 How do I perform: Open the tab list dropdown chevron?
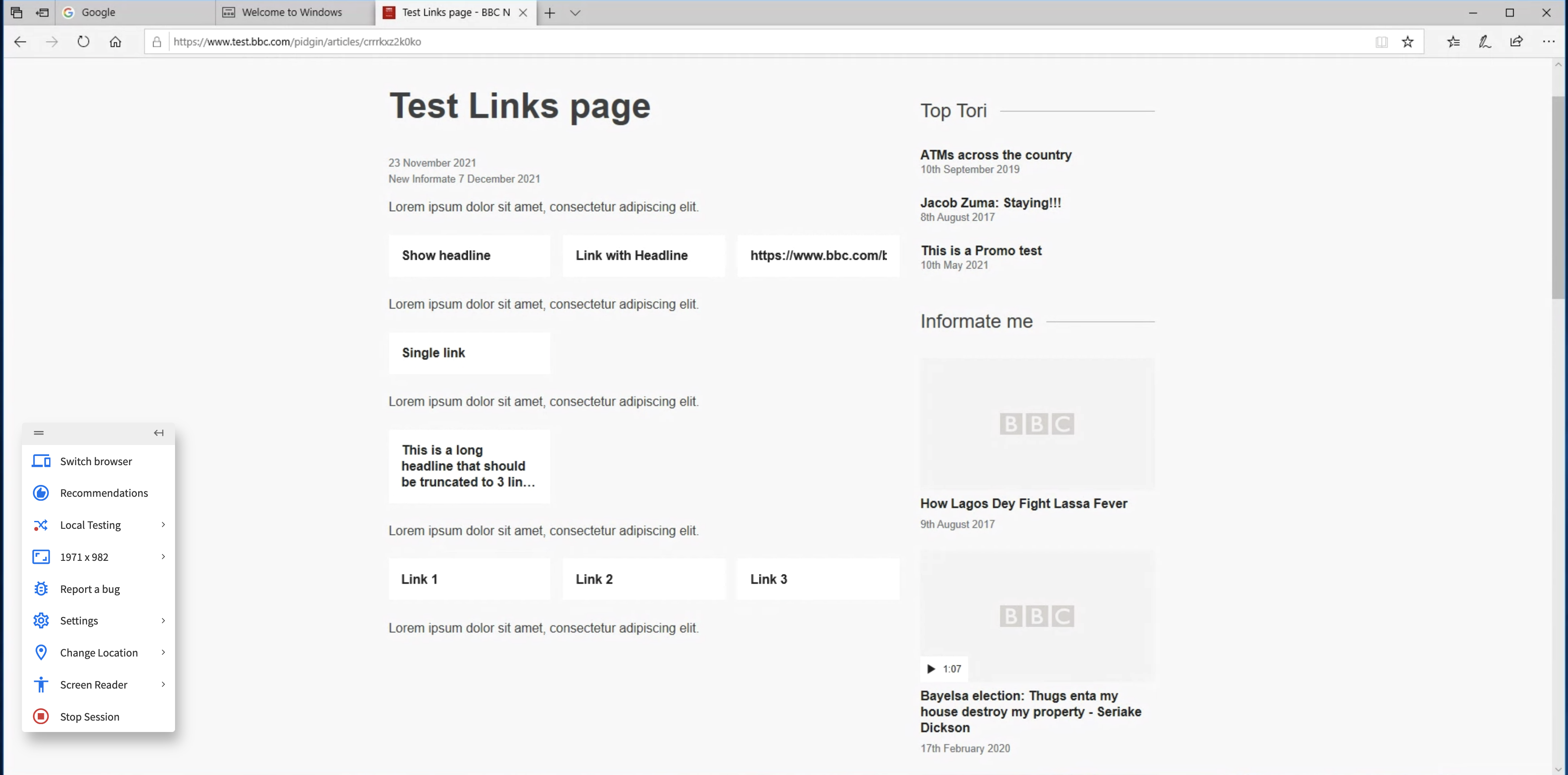tap(575, 12)
